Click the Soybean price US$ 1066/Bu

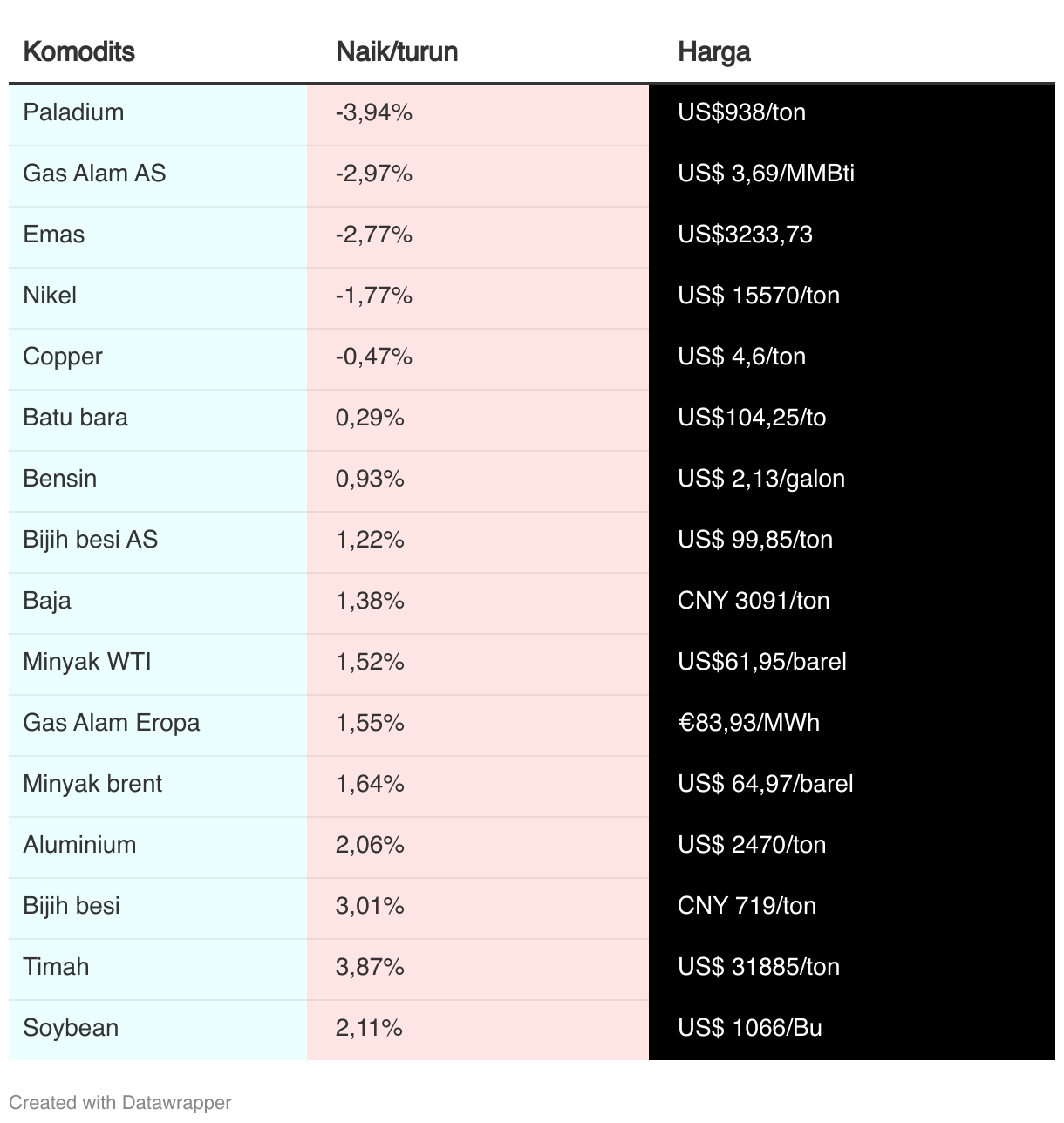pos(750,1028)
